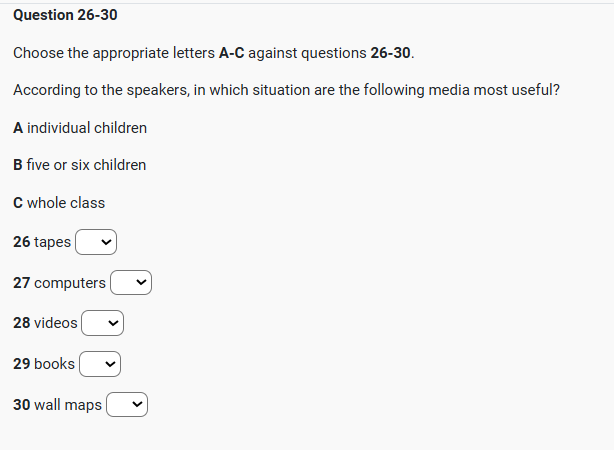The image size is (614, 450).
Task: Click the '30 wall maps' label text
Action: coord(57,405)
